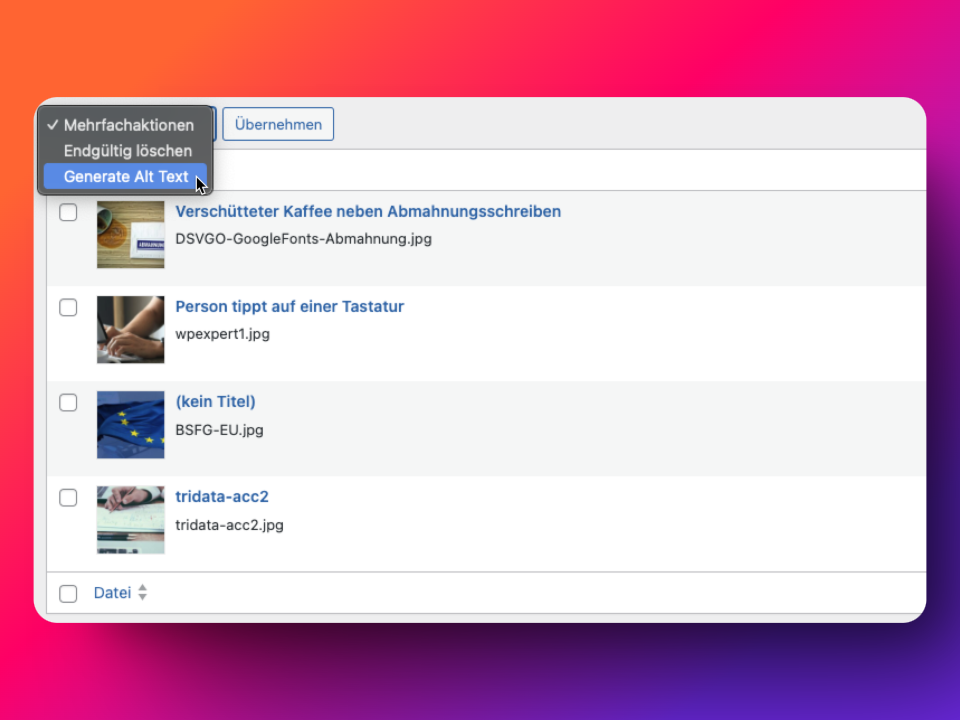The image size is (960, 720).
Task: Open the '(kein Titel)' media item
Action: pyautogui.click(x=215, y=402)
